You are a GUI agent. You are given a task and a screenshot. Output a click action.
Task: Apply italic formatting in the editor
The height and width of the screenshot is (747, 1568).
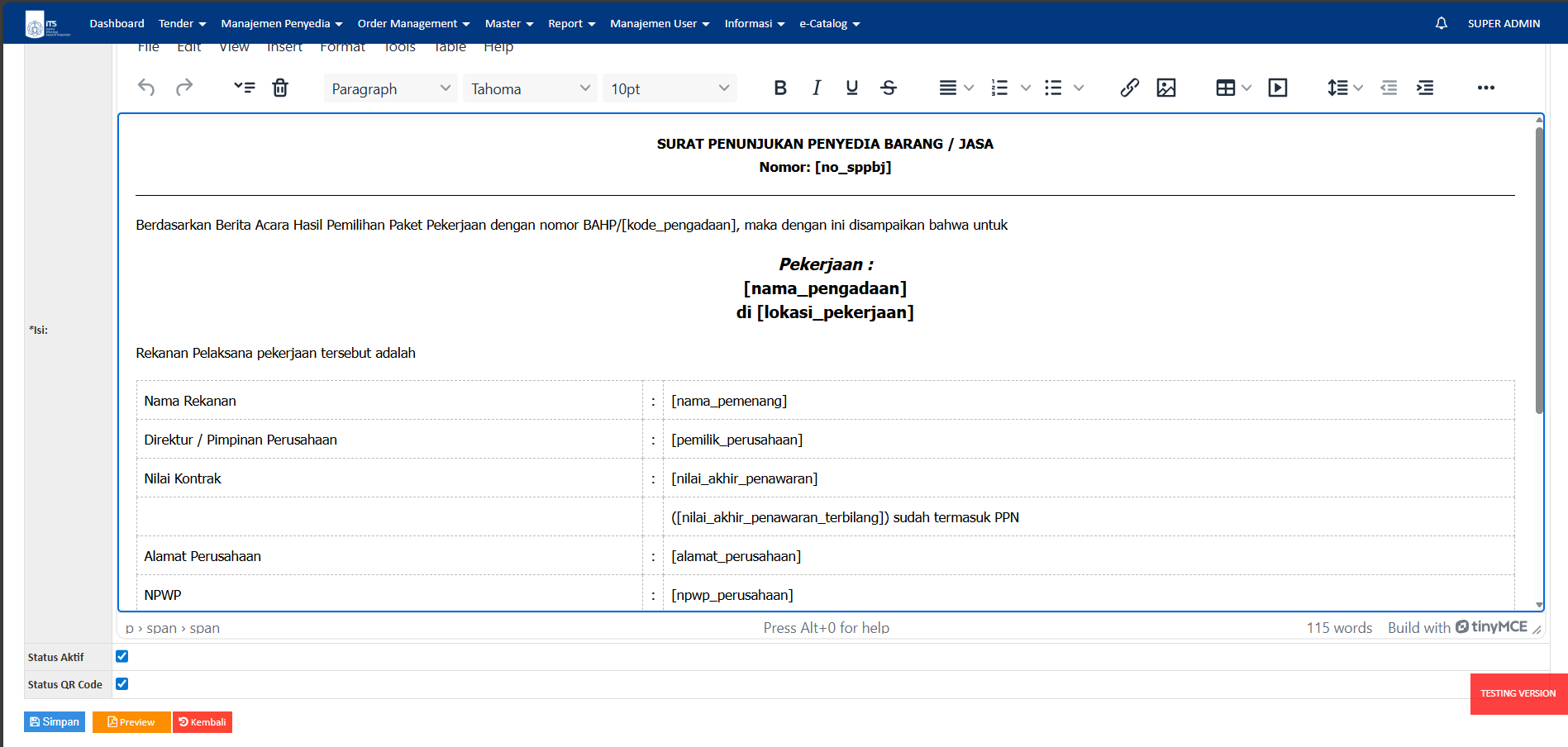(x=816, y=88)
